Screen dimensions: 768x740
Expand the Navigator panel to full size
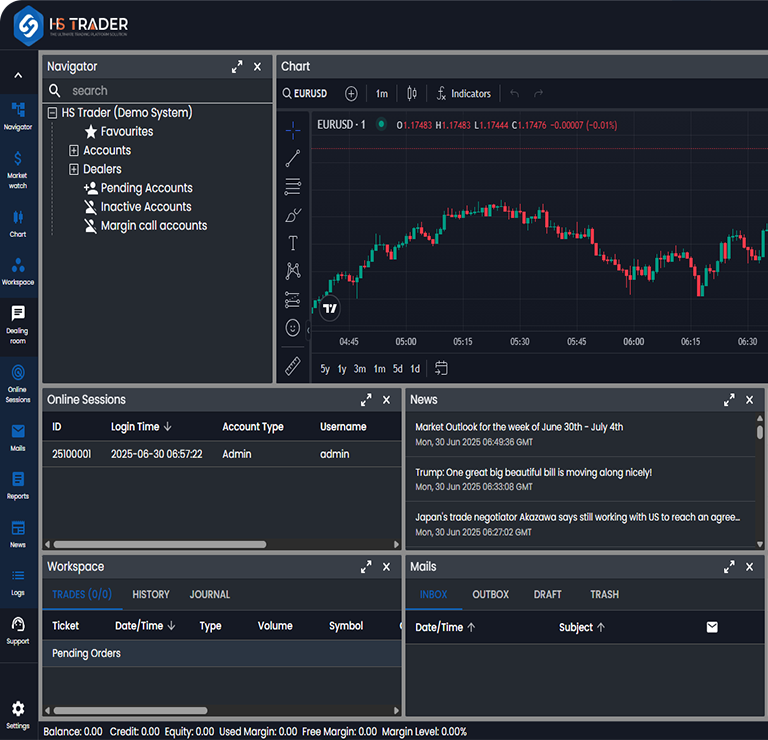[x=237, y=67]
